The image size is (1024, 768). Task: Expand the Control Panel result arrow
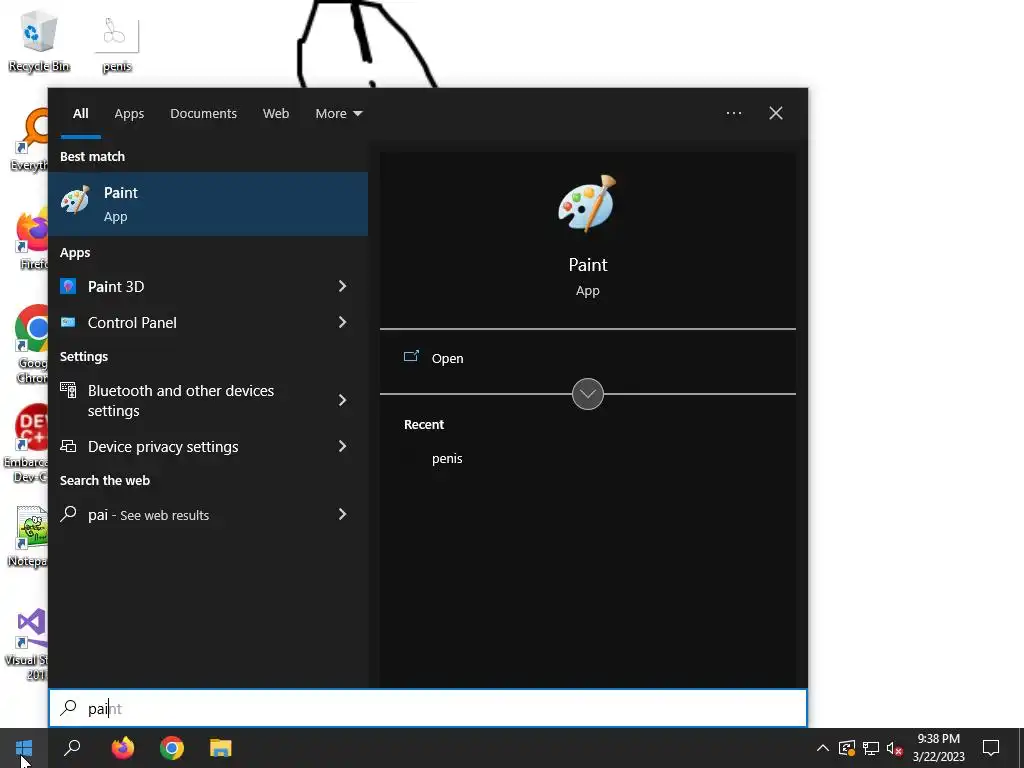(342, 322)
